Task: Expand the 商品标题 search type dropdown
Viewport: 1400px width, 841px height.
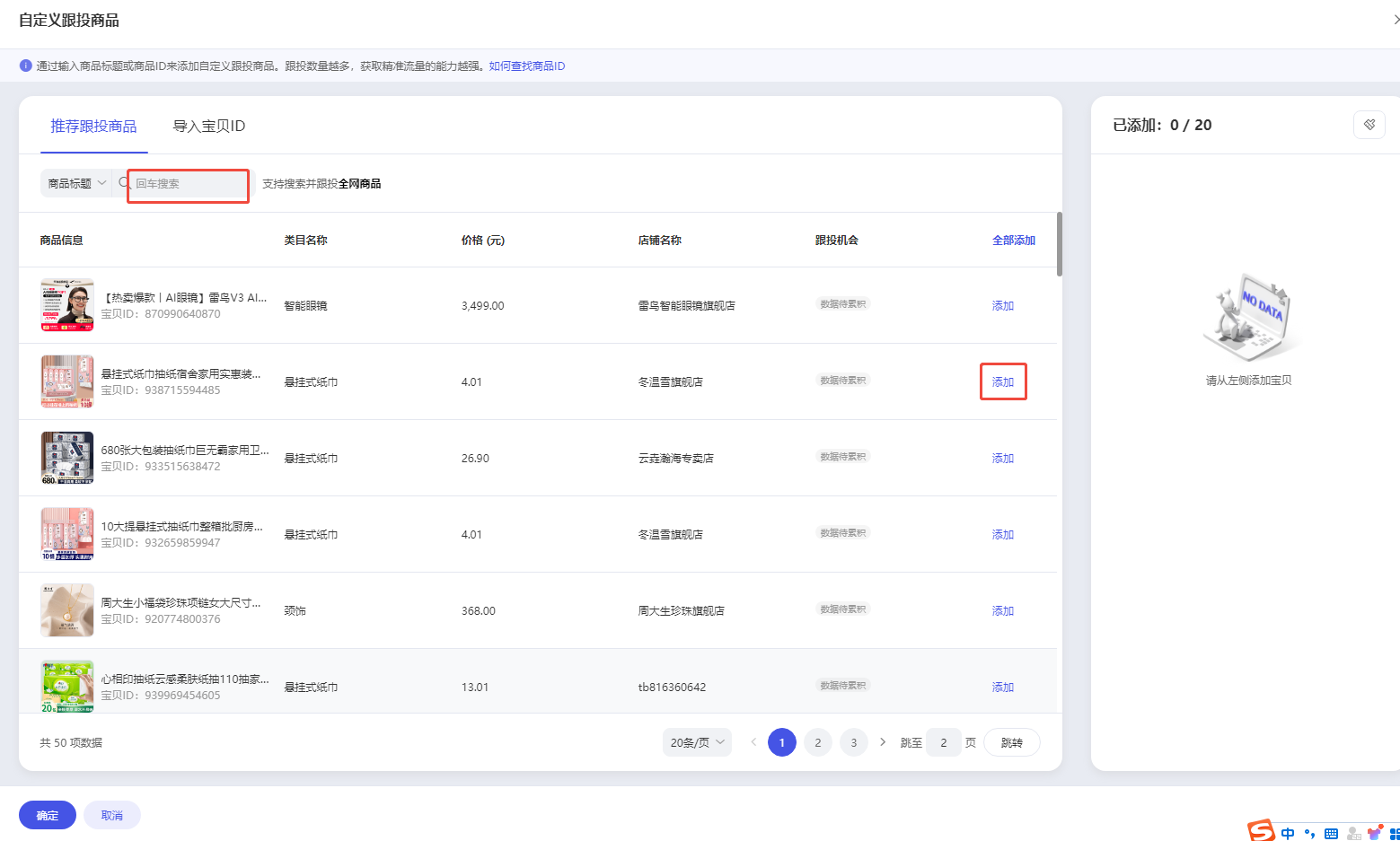Action: pos(76,183)
